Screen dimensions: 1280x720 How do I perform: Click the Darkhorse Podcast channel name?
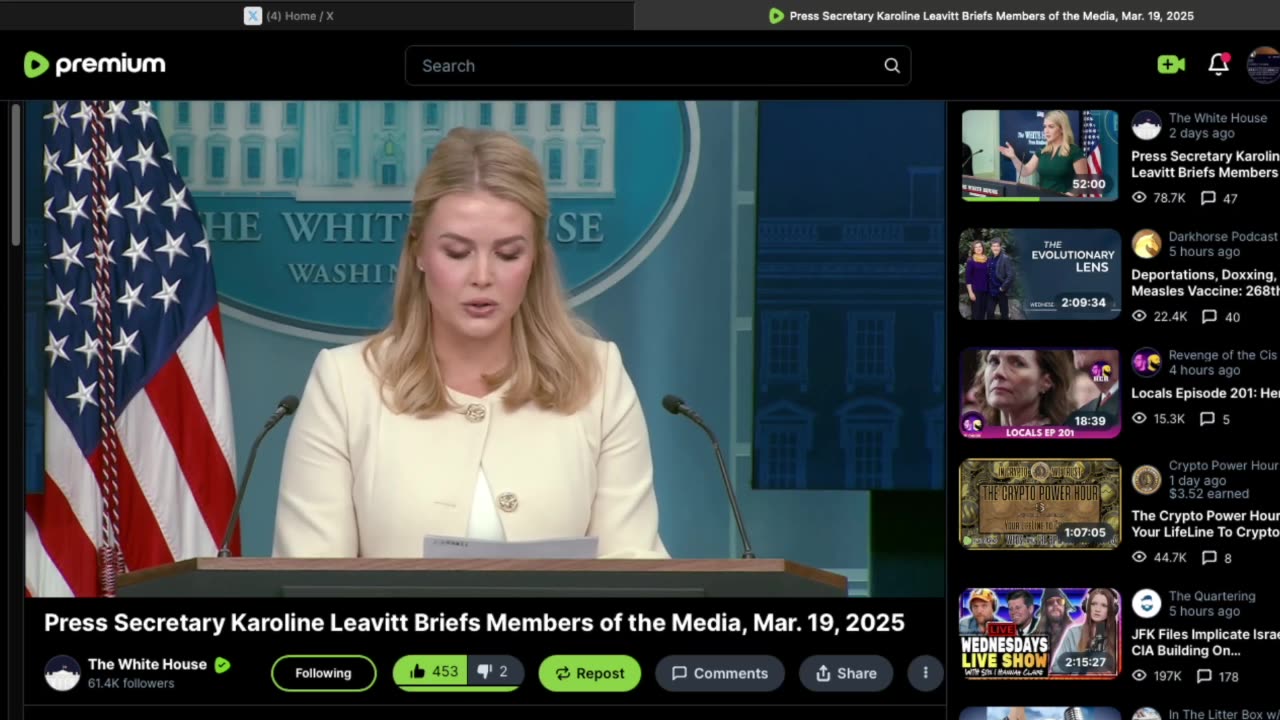point(1223,236)
